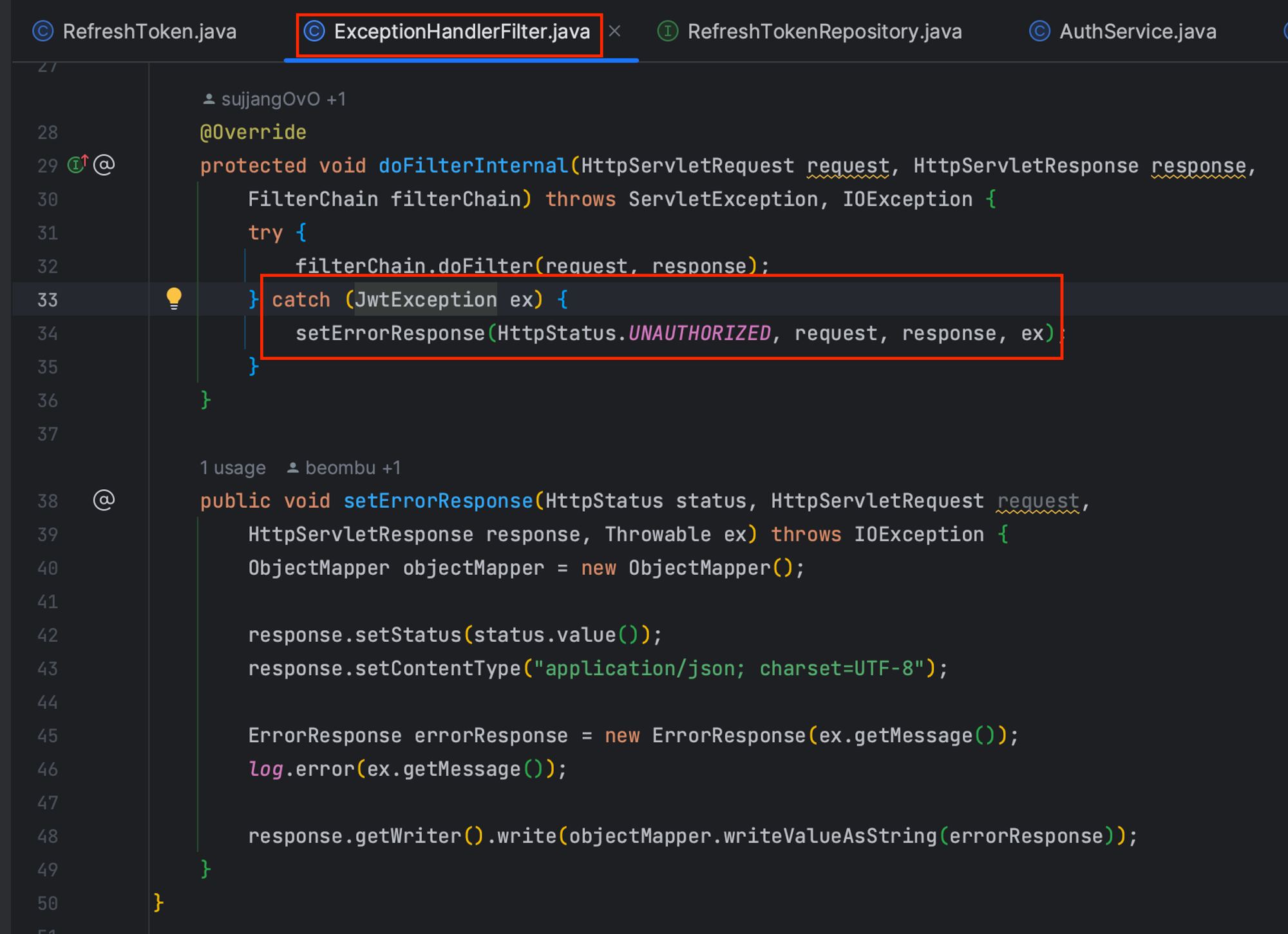Click the @ annotation gutter icon on line 29

[104, 165]
